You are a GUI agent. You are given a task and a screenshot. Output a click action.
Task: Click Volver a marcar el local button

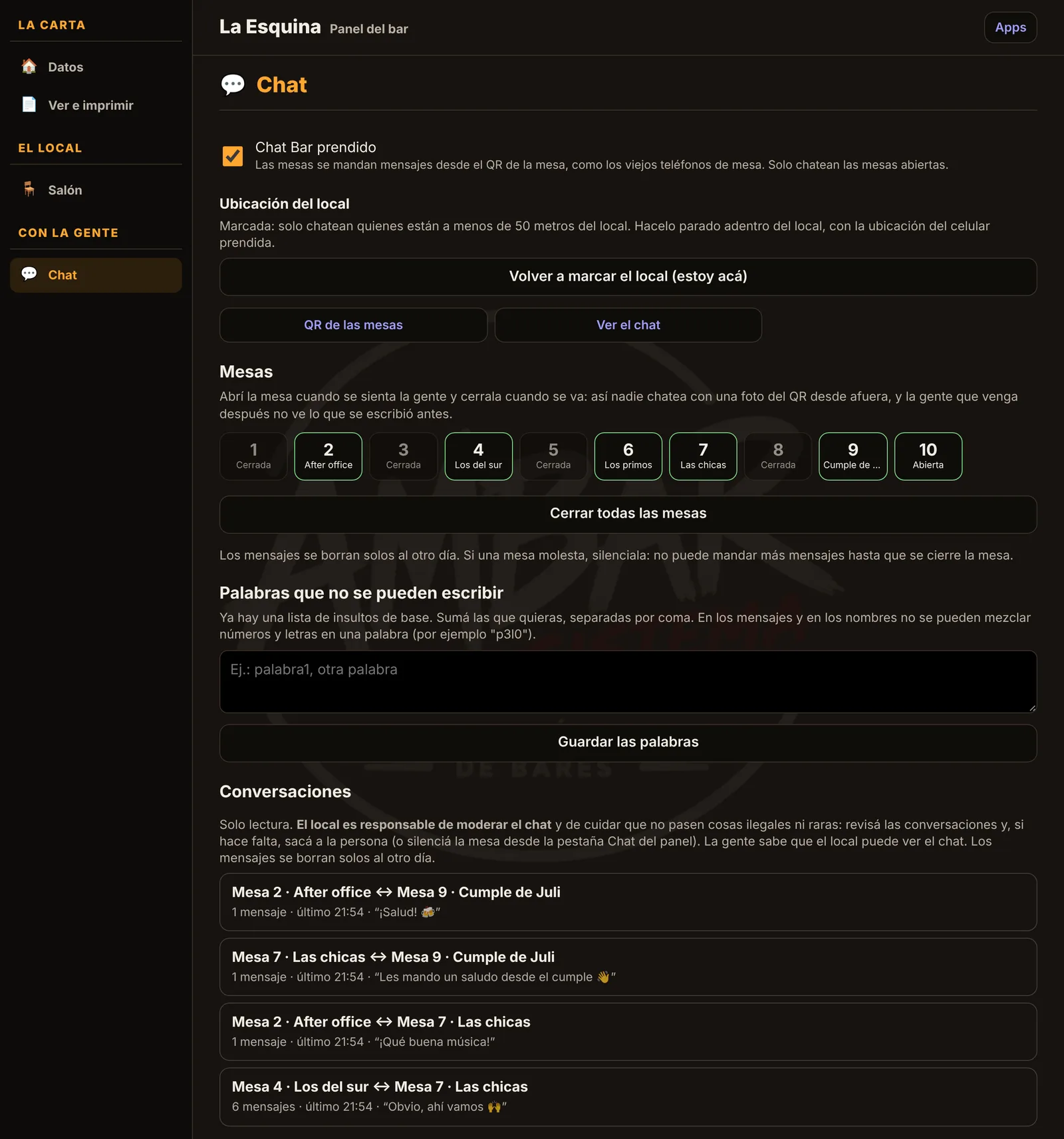tap(628, 277)
